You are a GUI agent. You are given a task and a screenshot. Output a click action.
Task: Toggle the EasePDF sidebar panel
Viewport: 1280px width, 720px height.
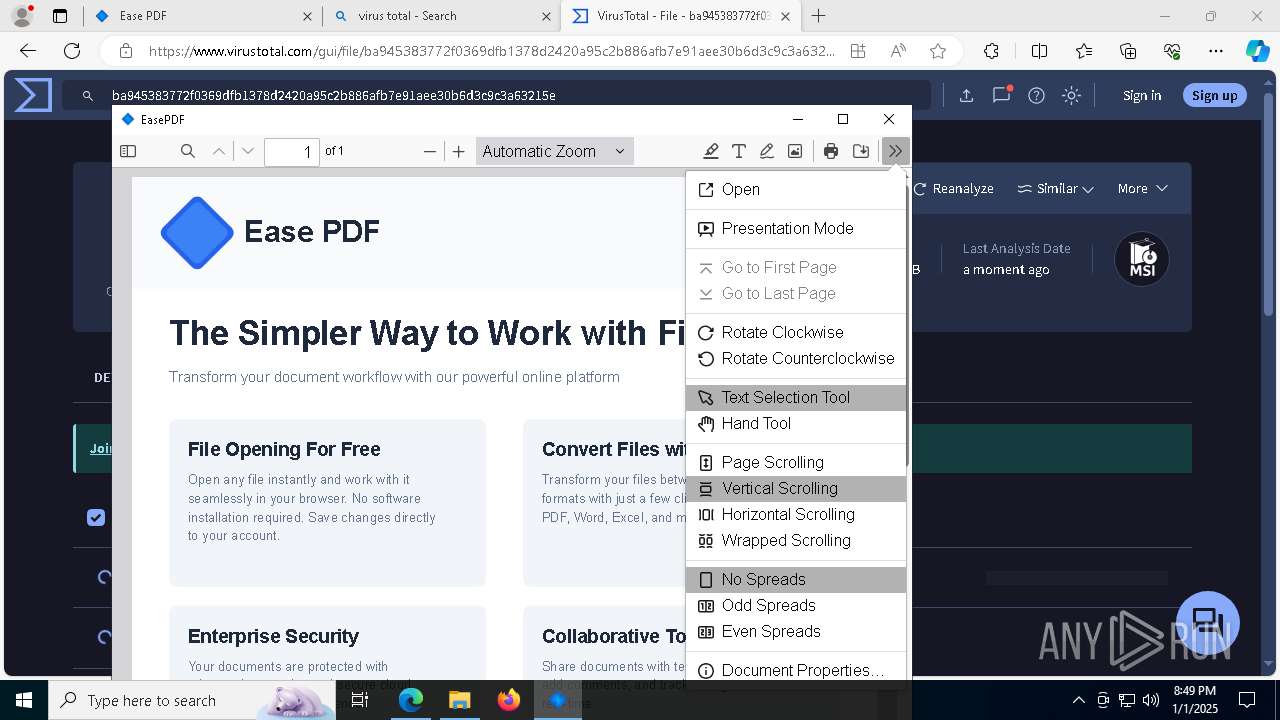point(128,151)
